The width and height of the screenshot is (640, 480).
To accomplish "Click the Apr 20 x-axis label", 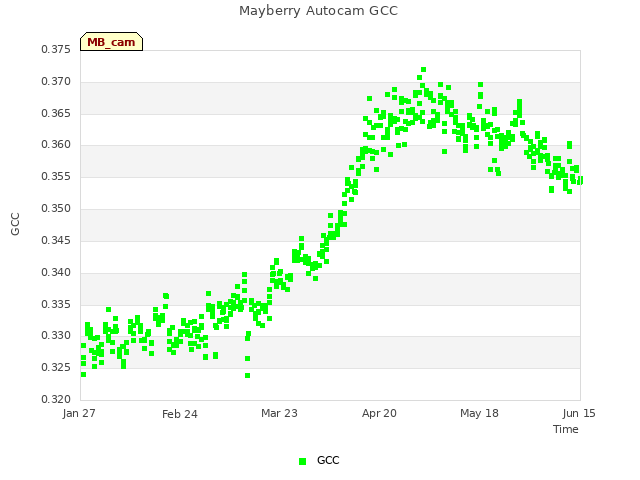I will click(379, 413).
